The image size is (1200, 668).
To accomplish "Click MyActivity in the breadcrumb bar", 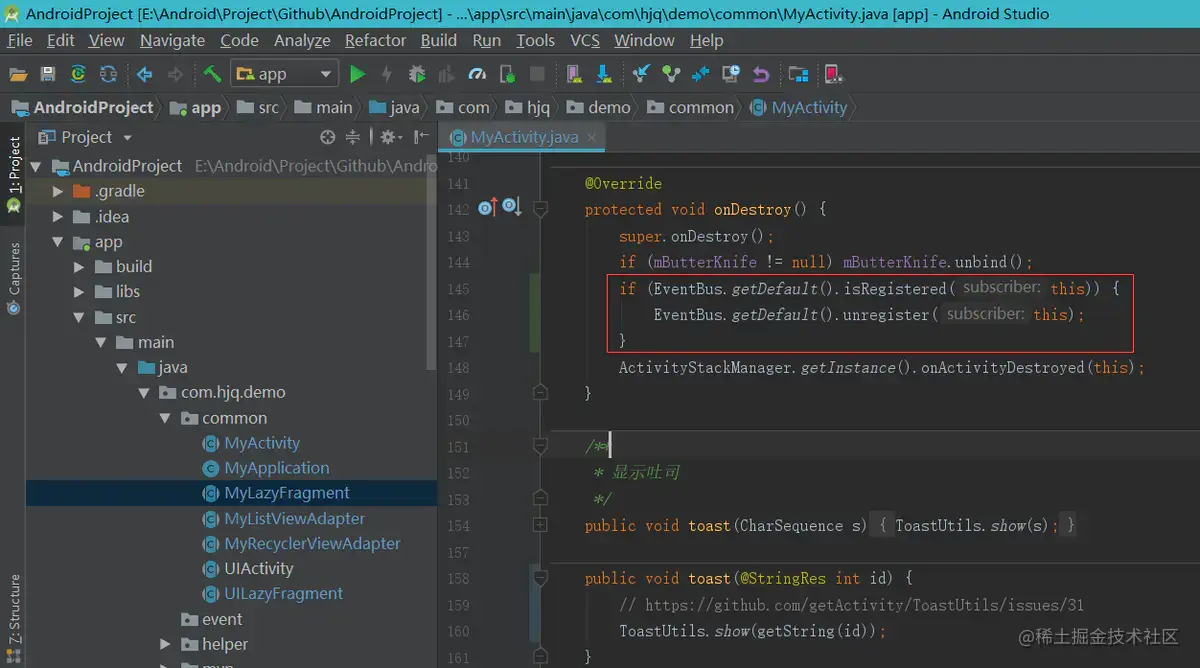I will coord(808,107).
